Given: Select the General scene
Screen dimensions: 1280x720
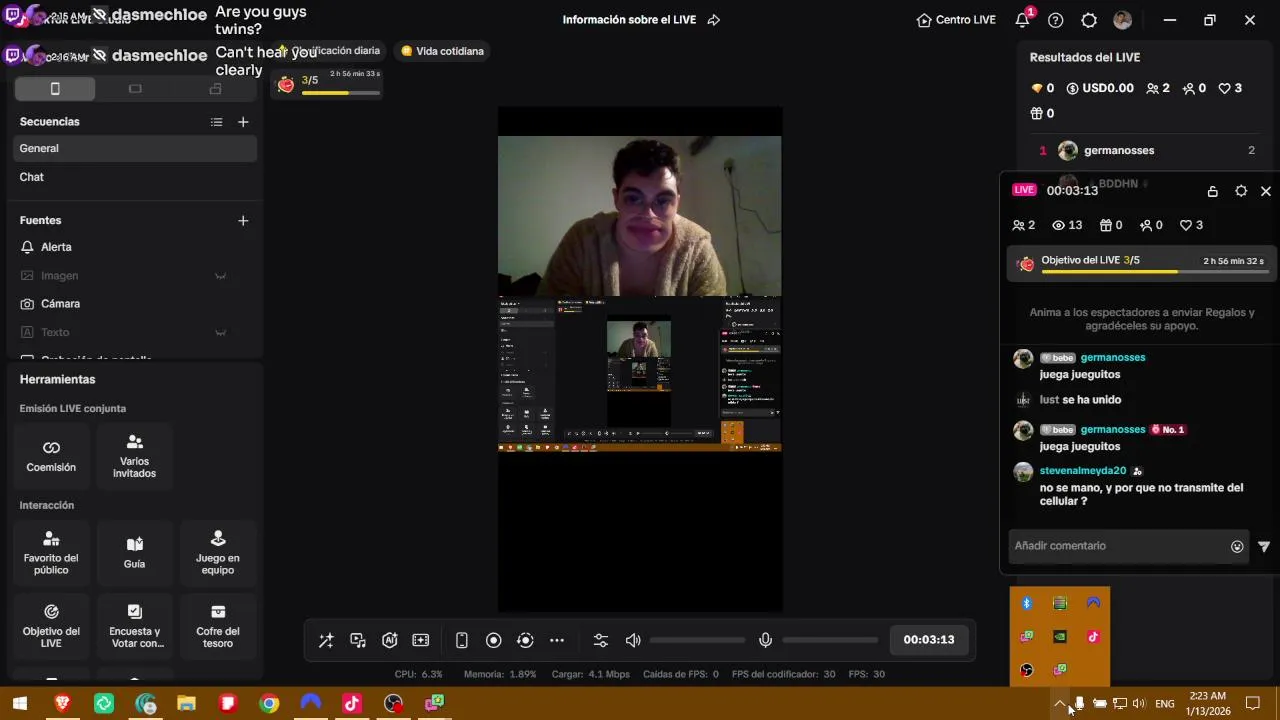Looking at the screenshot, I should [x=136, y=148].
